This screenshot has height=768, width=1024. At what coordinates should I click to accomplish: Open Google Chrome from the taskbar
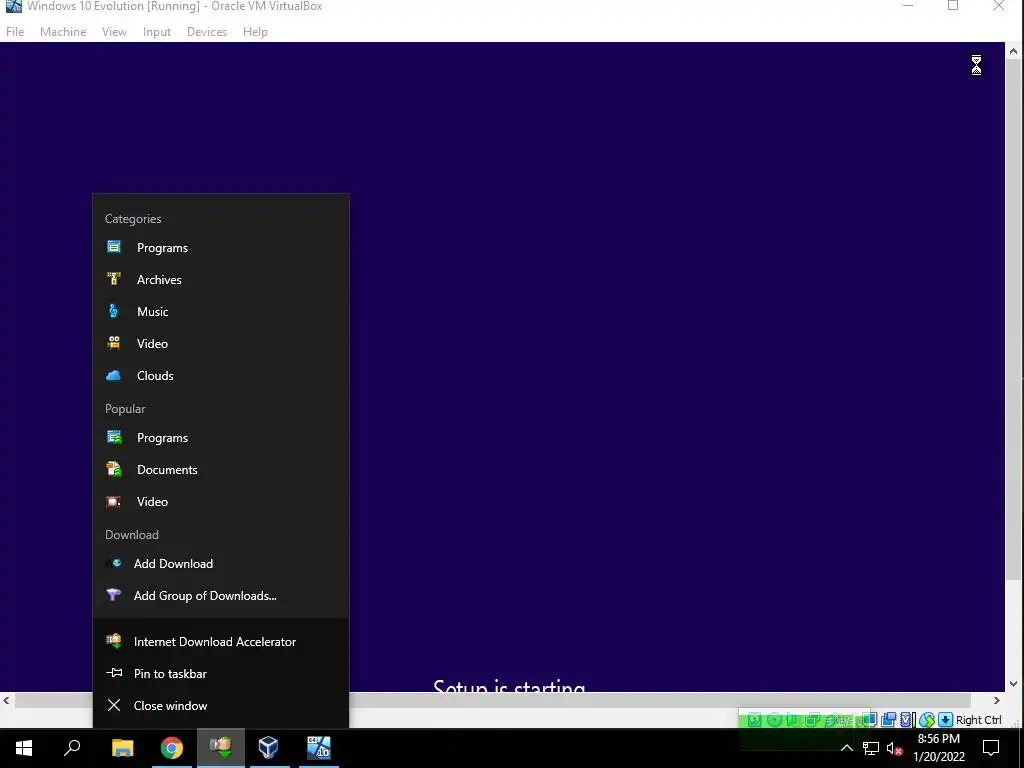(172, 748)
